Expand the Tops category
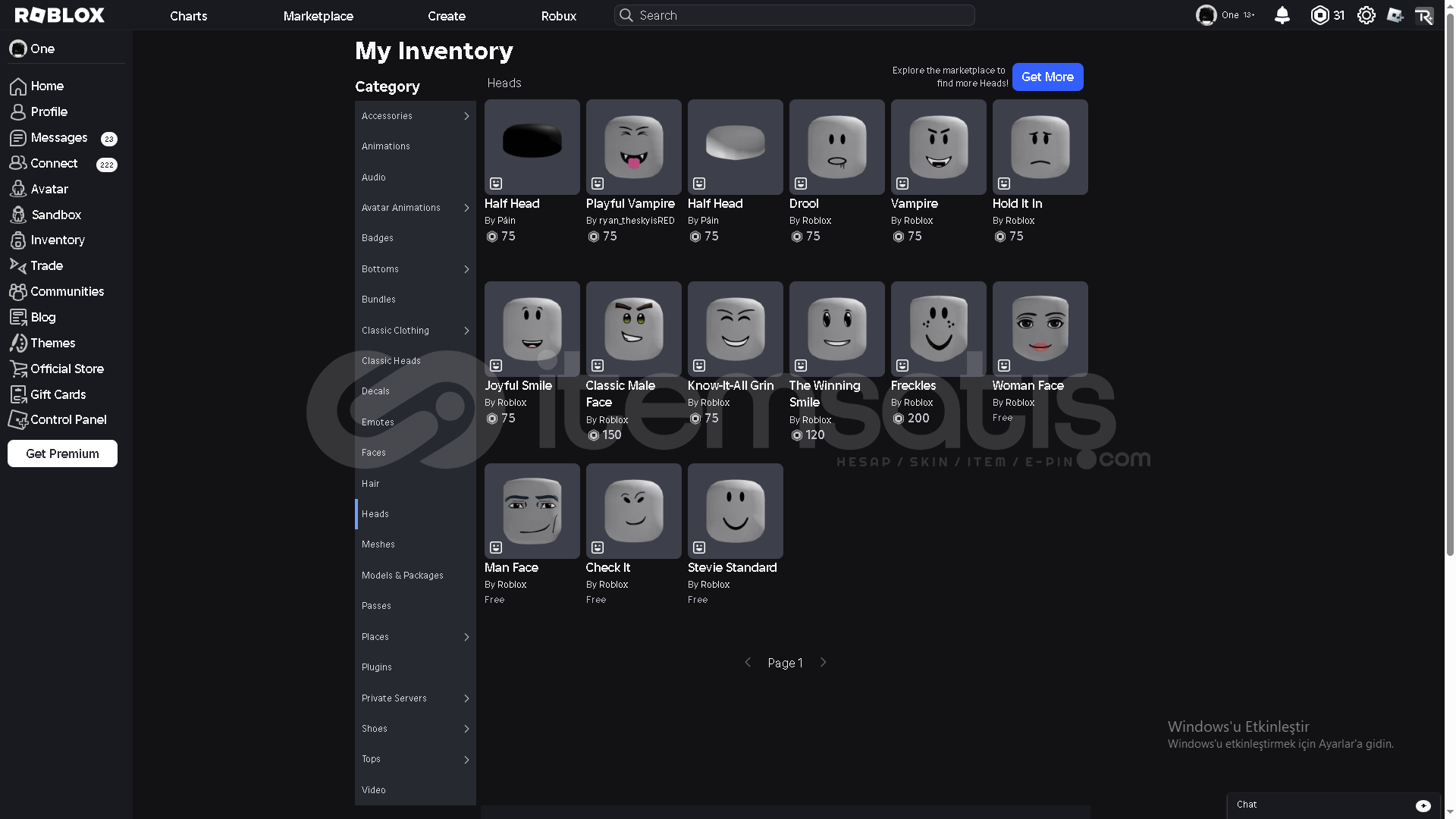This screenshot has height=819, width=1456. (466, 760)
